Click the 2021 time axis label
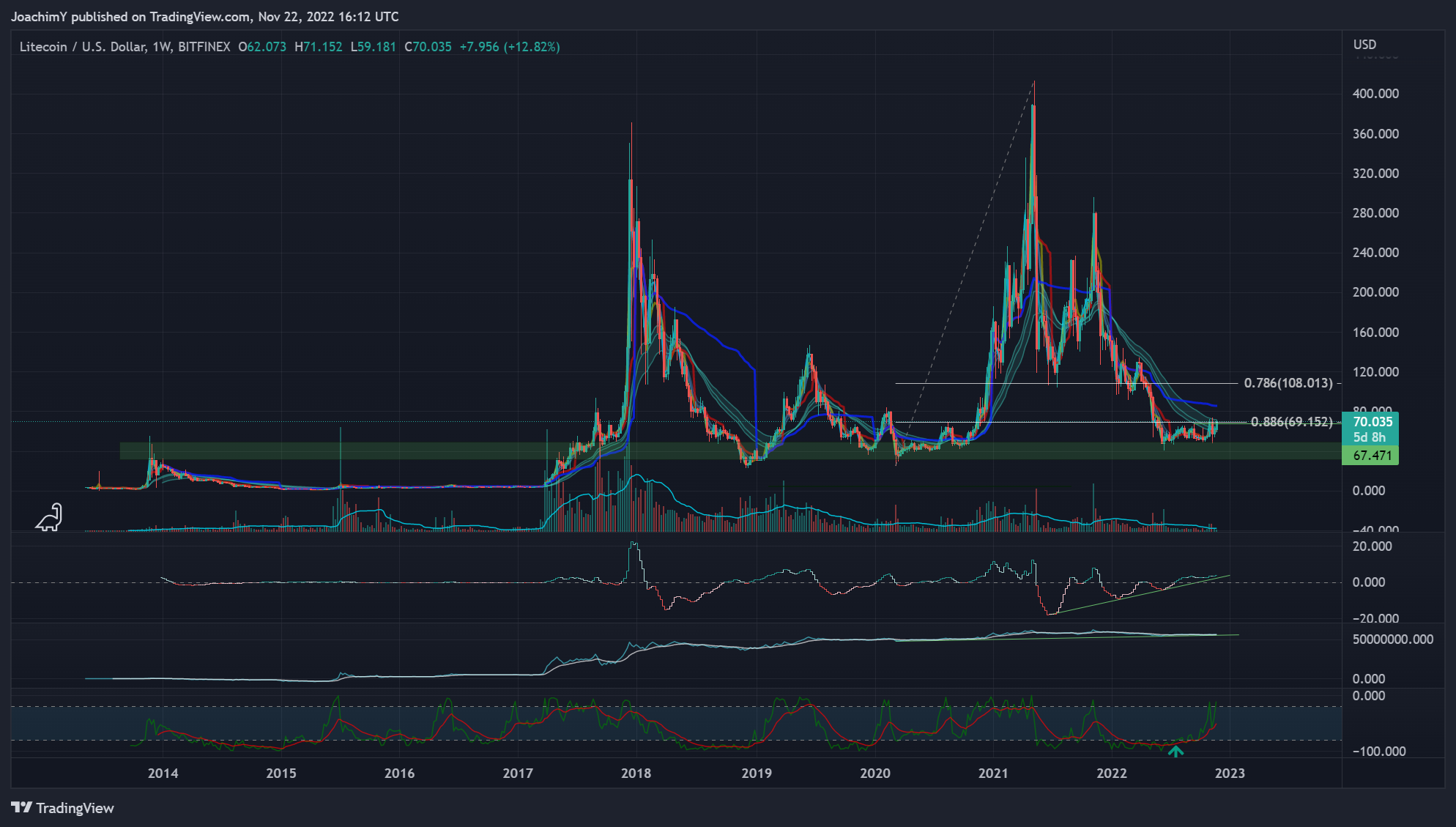The image size is (1456, 827). [x=993, y=774]
